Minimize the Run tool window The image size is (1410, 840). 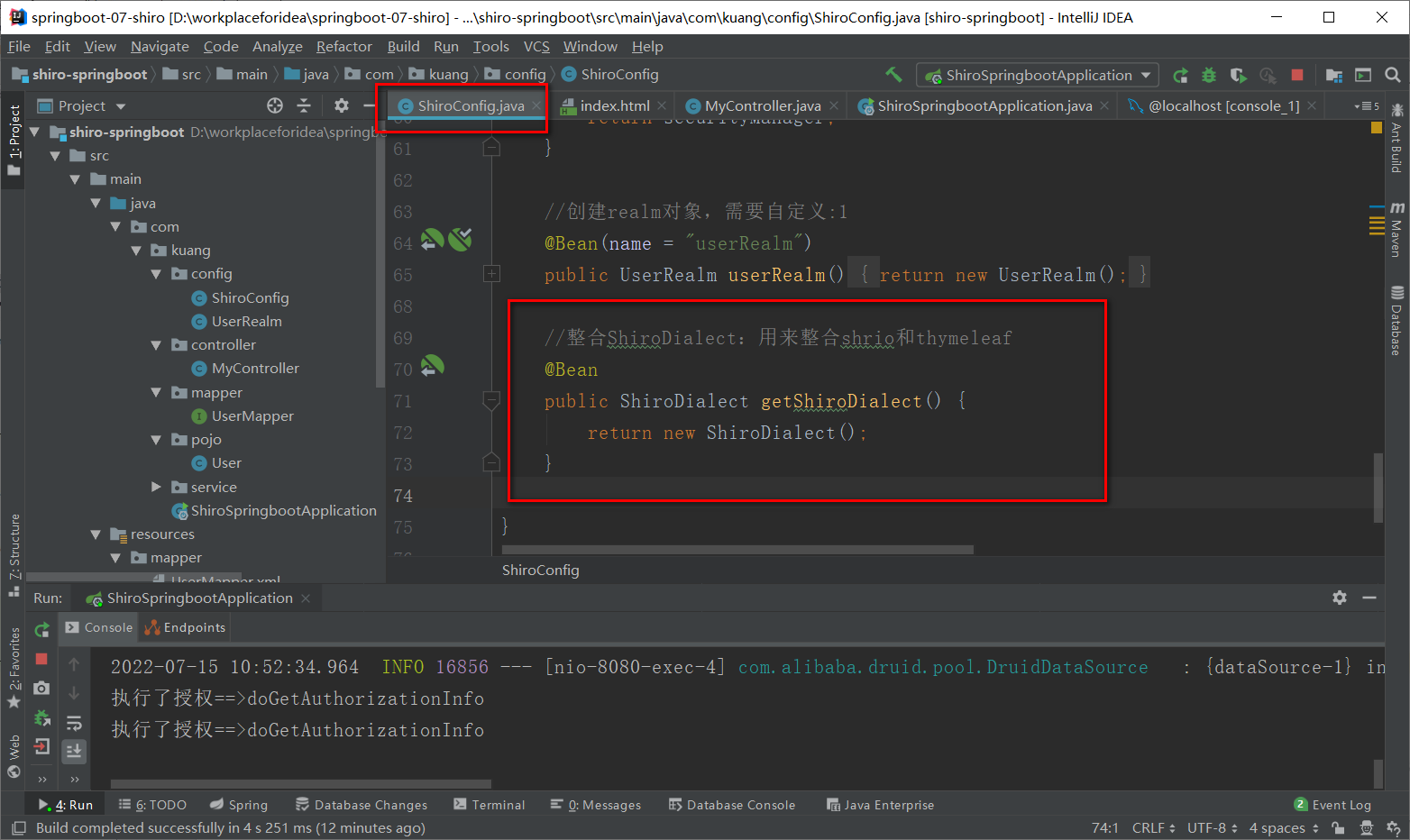[x=1369, y=598]
